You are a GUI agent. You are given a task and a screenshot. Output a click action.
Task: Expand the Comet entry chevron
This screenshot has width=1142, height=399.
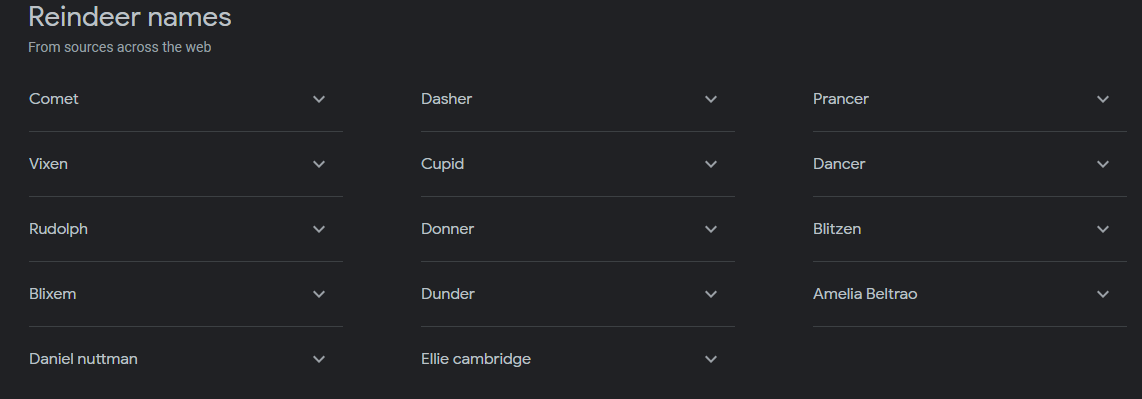pos(319,99)
